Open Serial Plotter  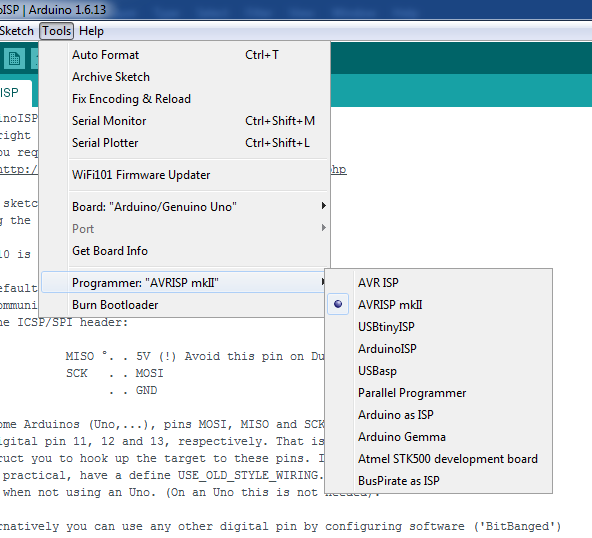pyautogui.click(x=185, y=143)
